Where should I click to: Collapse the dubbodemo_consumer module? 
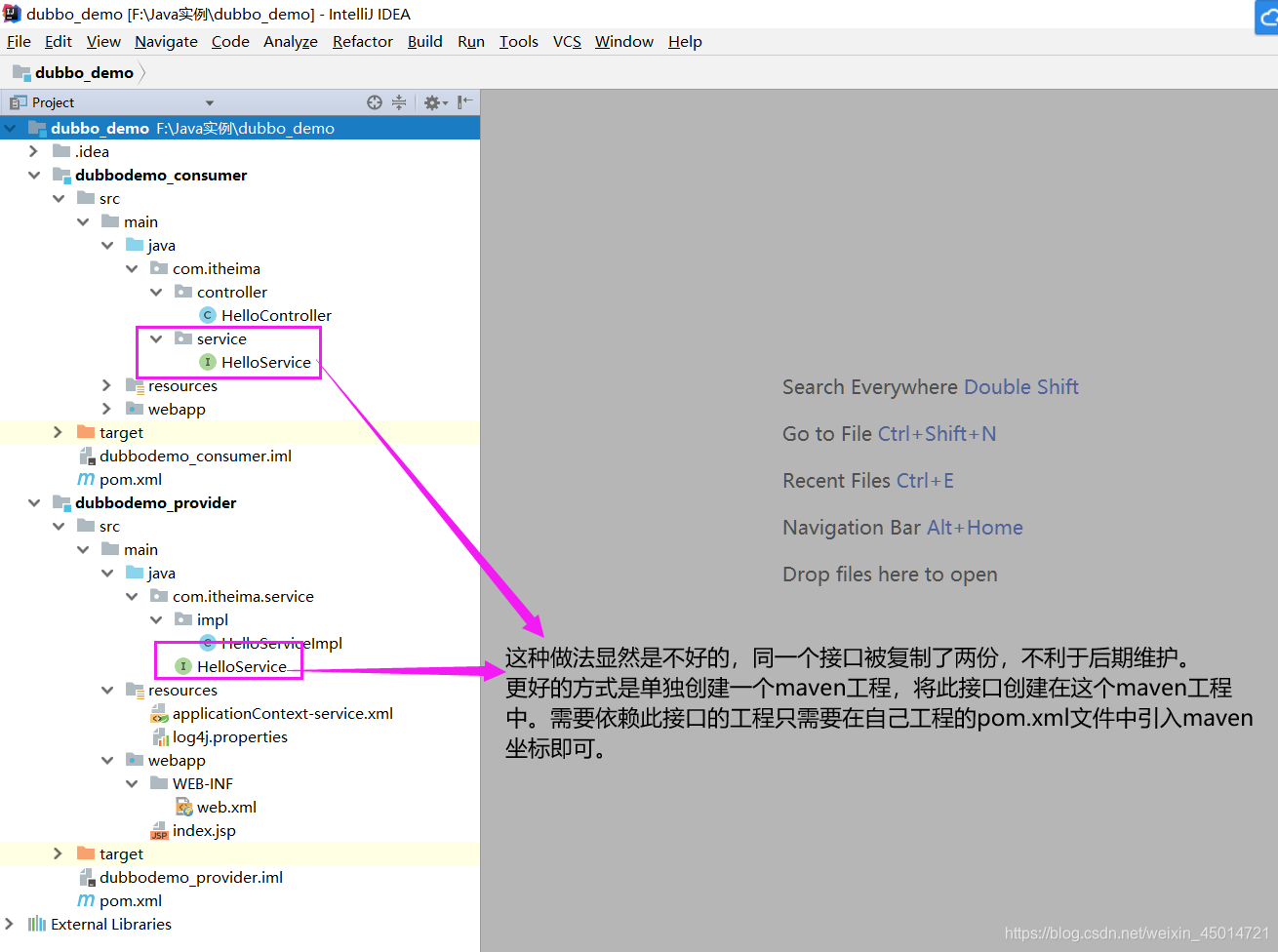(34, 175)
